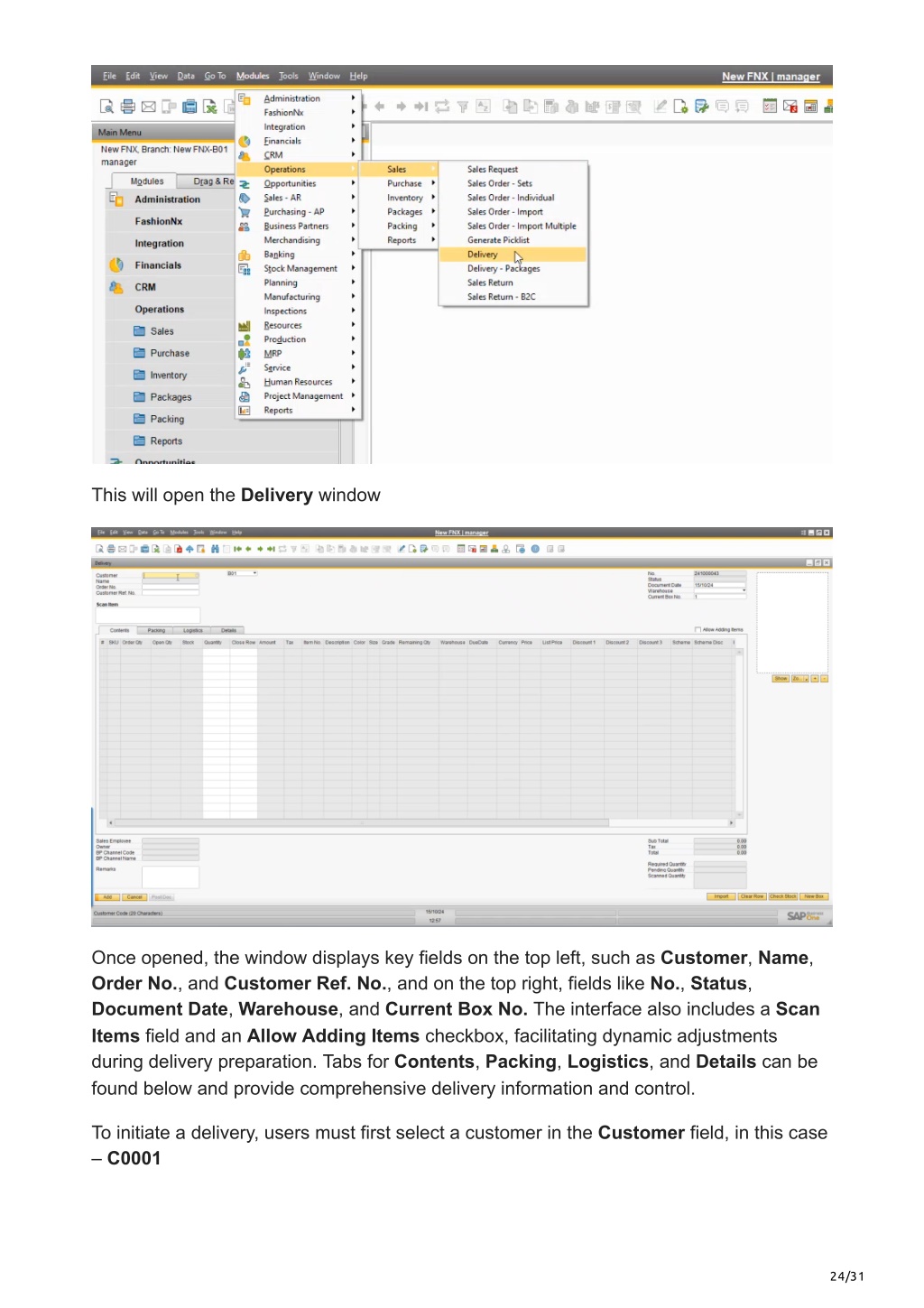924x1308 pixels.
Task: Click the New Box button
Action: (814, 896)
